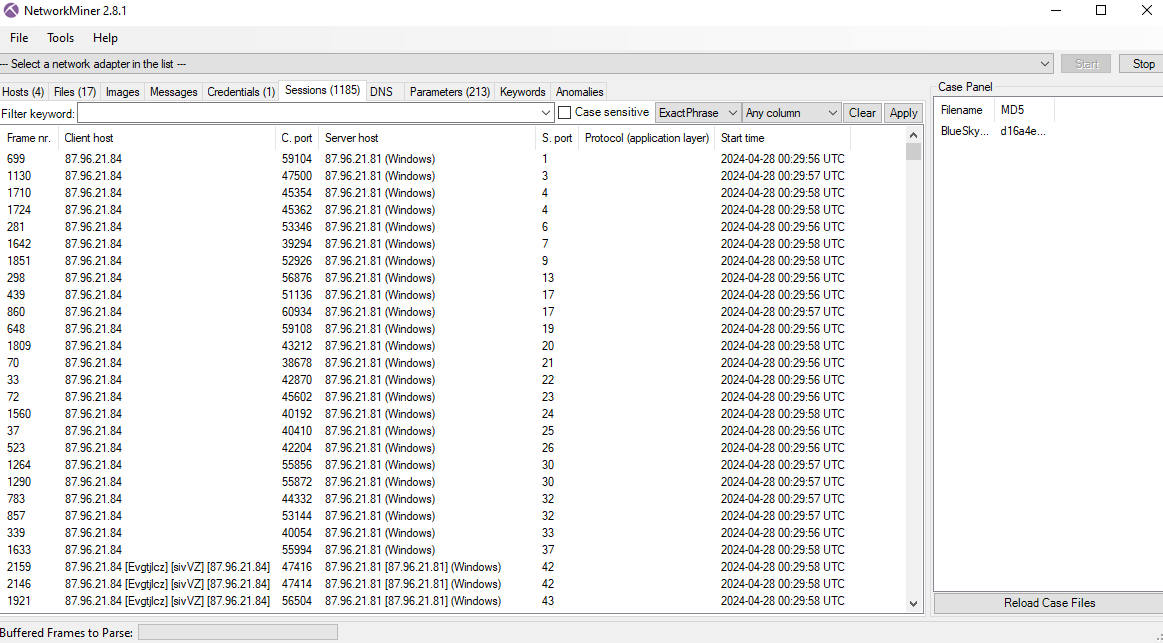Switch to the Credentials (1) tab

[x=240, y=92]
